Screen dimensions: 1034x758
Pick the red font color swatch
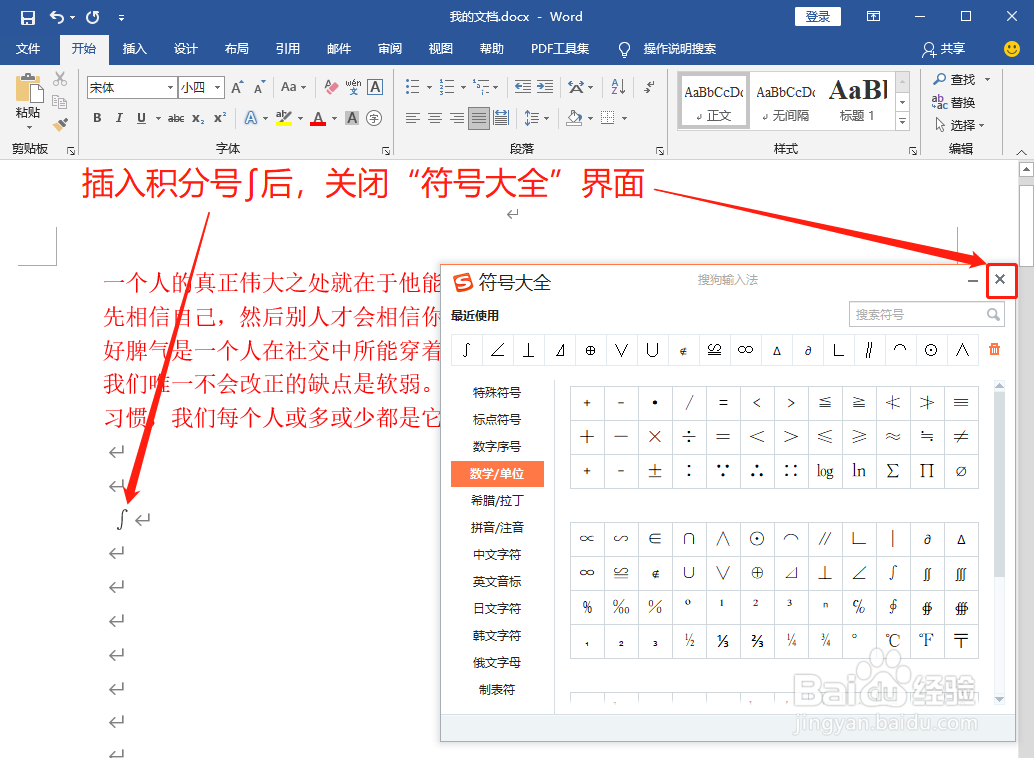(319, 118)
